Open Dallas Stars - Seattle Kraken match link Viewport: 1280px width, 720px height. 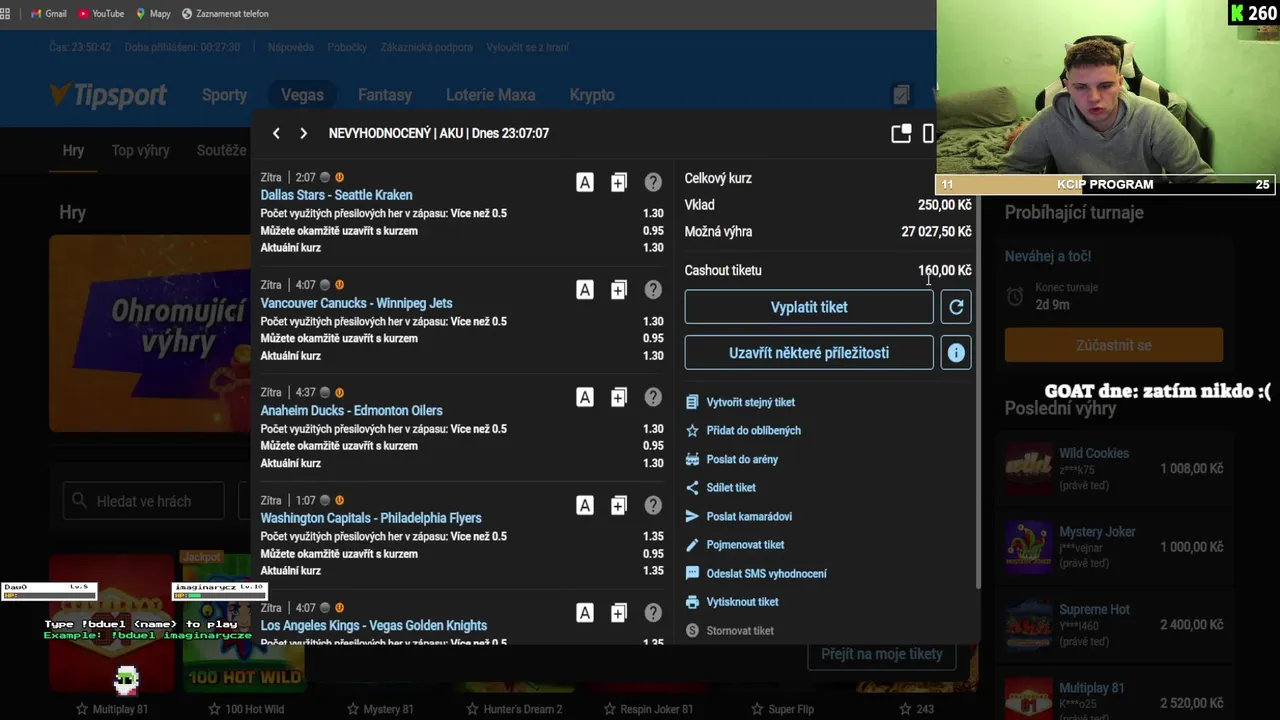336,195
